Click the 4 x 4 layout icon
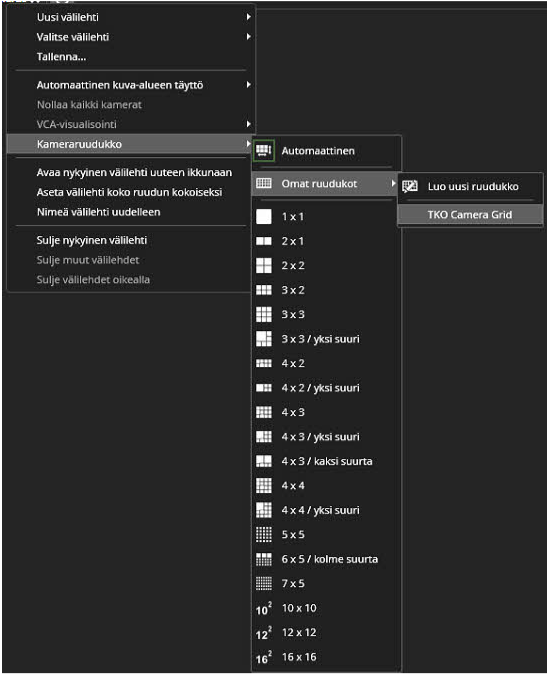Image resolution: width=549 pixels, height=675 pixels. [264, 486]
